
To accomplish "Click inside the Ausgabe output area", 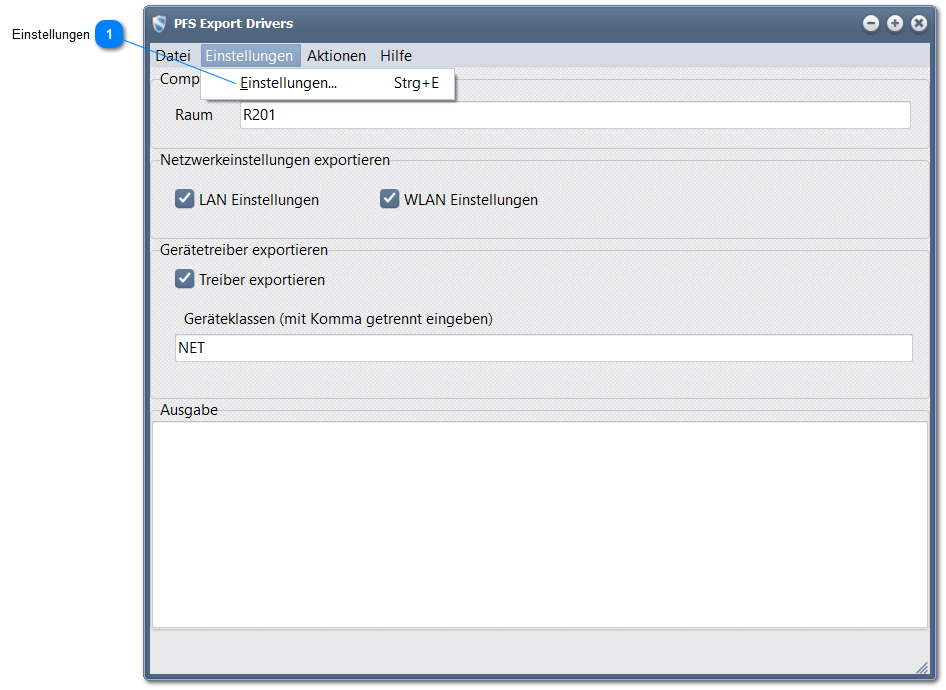I will [x=539, y=524].
